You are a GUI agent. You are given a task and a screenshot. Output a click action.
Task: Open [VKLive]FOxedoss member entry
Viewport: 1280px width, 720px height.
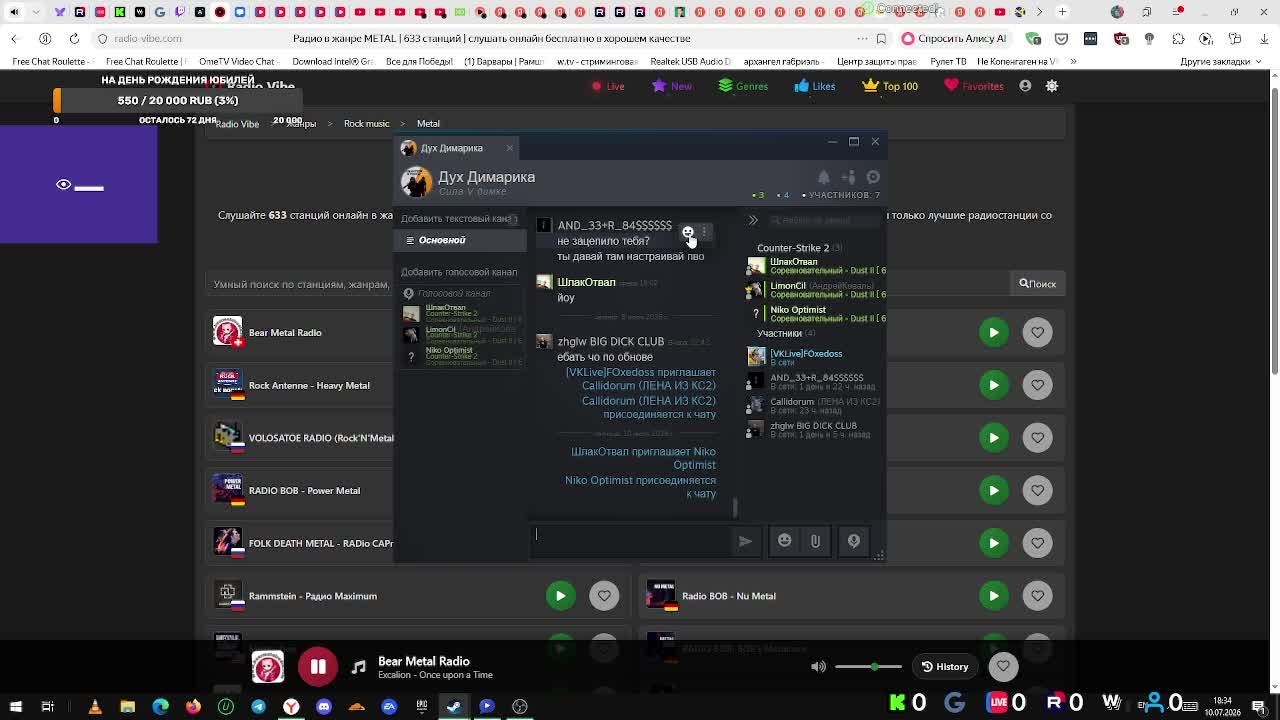816,357
